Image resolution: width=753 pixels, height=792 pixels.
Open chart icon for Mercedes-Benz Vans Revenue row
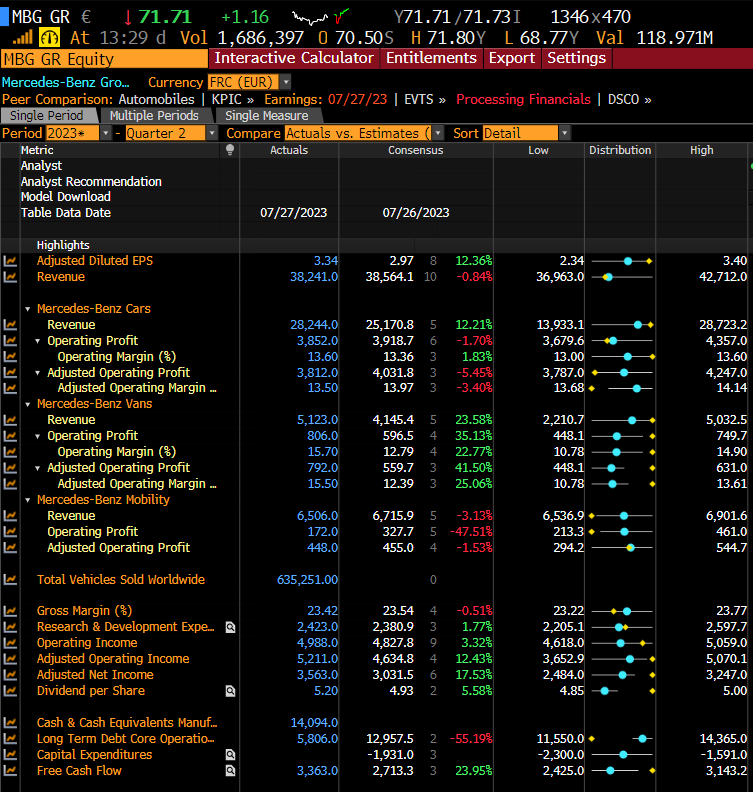pos(10,420)
